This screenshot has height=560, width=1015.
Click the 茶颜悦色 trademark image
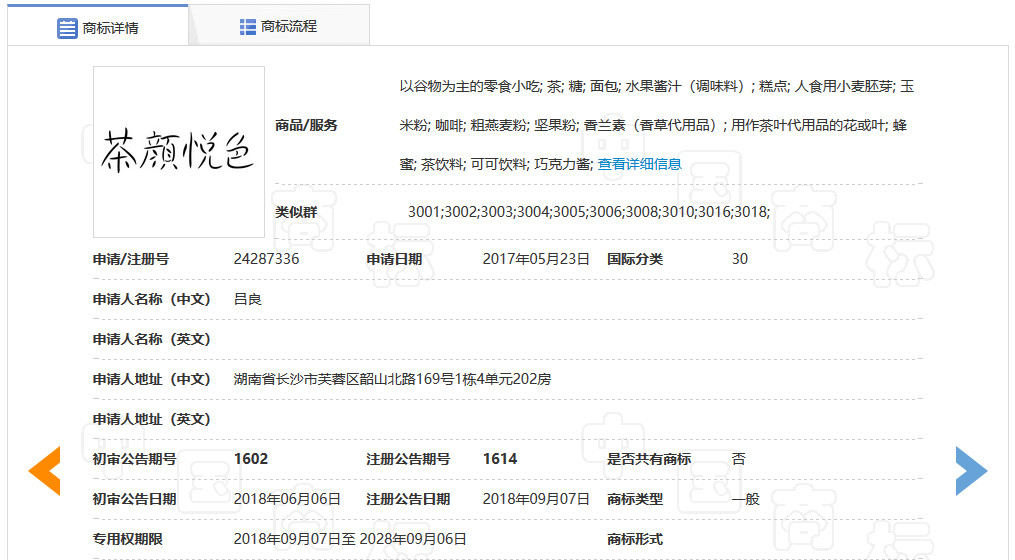pyautogui.click(x=179, y=151)
